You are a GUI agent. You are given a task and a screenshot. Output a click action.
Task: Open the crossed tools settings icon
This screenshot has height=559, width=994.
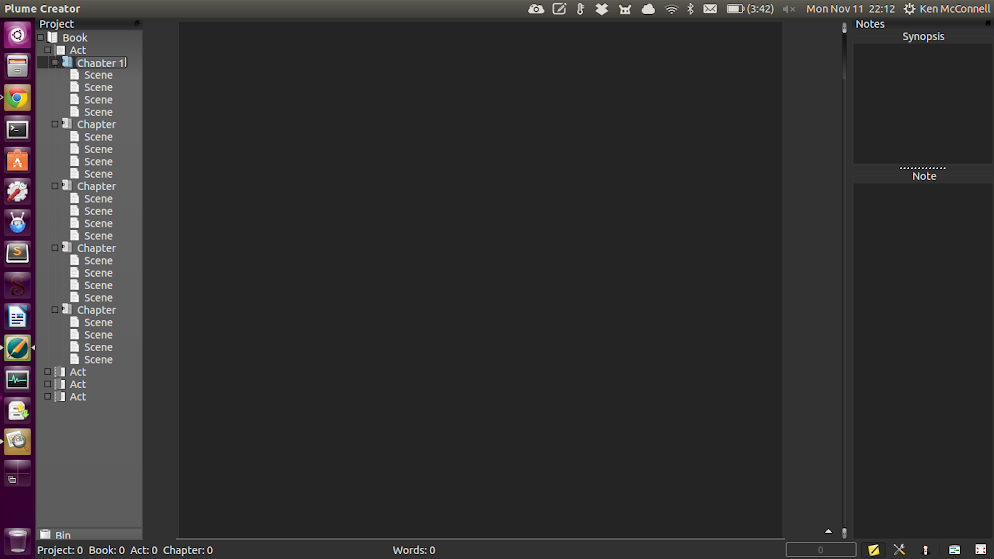[899, 549]
